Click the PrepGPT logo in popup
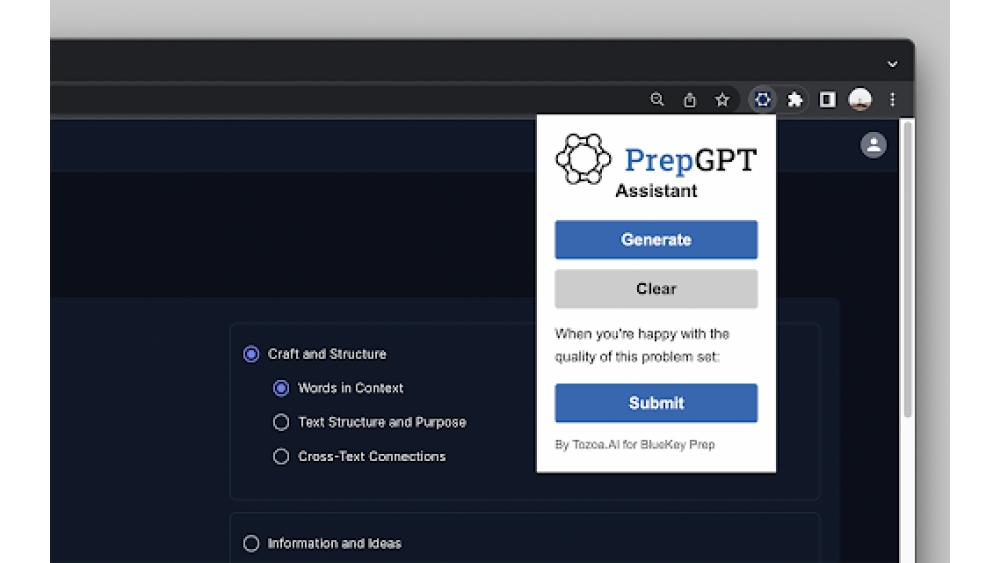This screenshot has height=563, width=1000. tap(583, 159)
